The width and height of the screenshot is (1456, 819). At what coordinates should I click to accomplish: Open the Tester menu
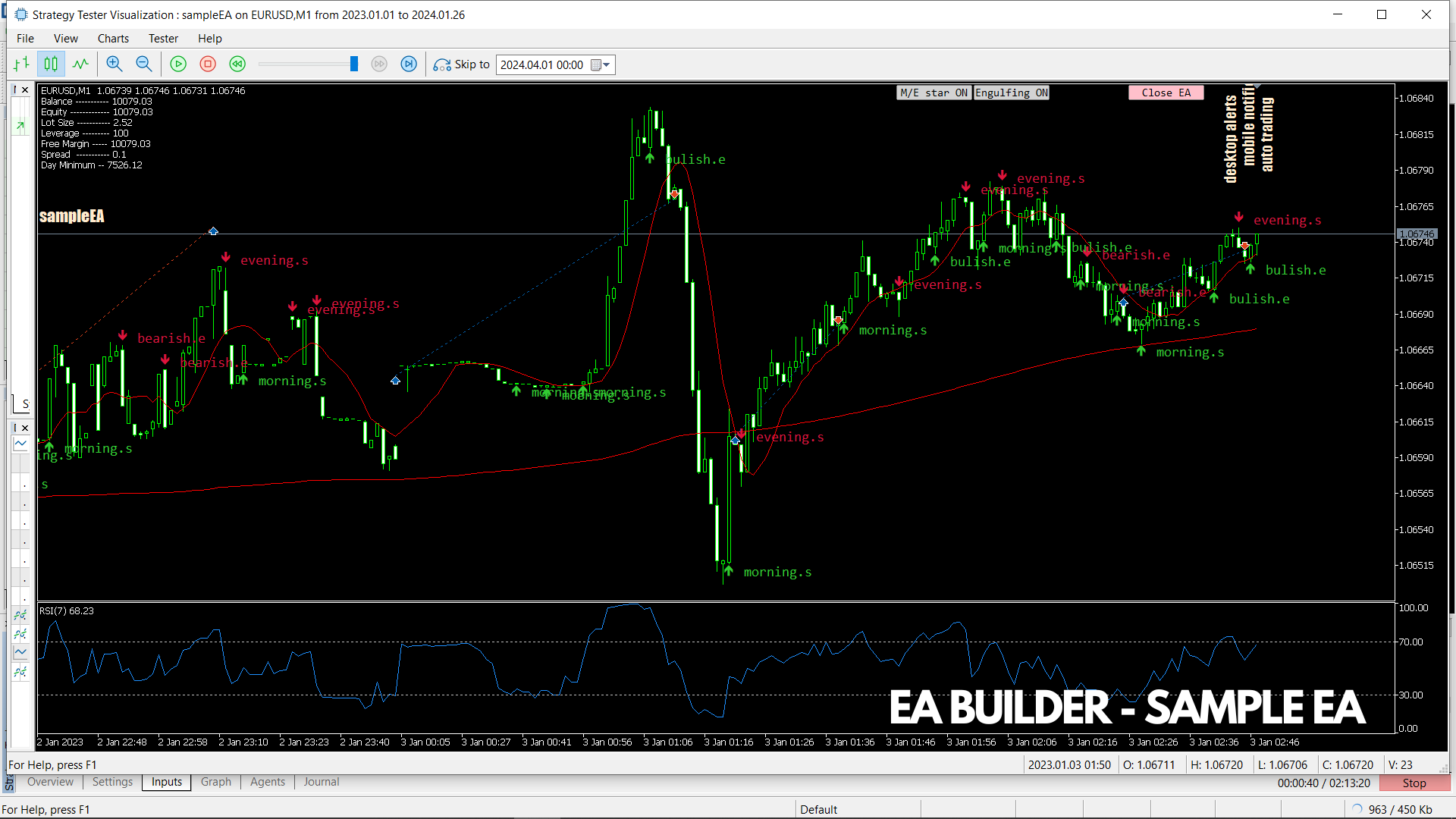[x=163, y=38]
